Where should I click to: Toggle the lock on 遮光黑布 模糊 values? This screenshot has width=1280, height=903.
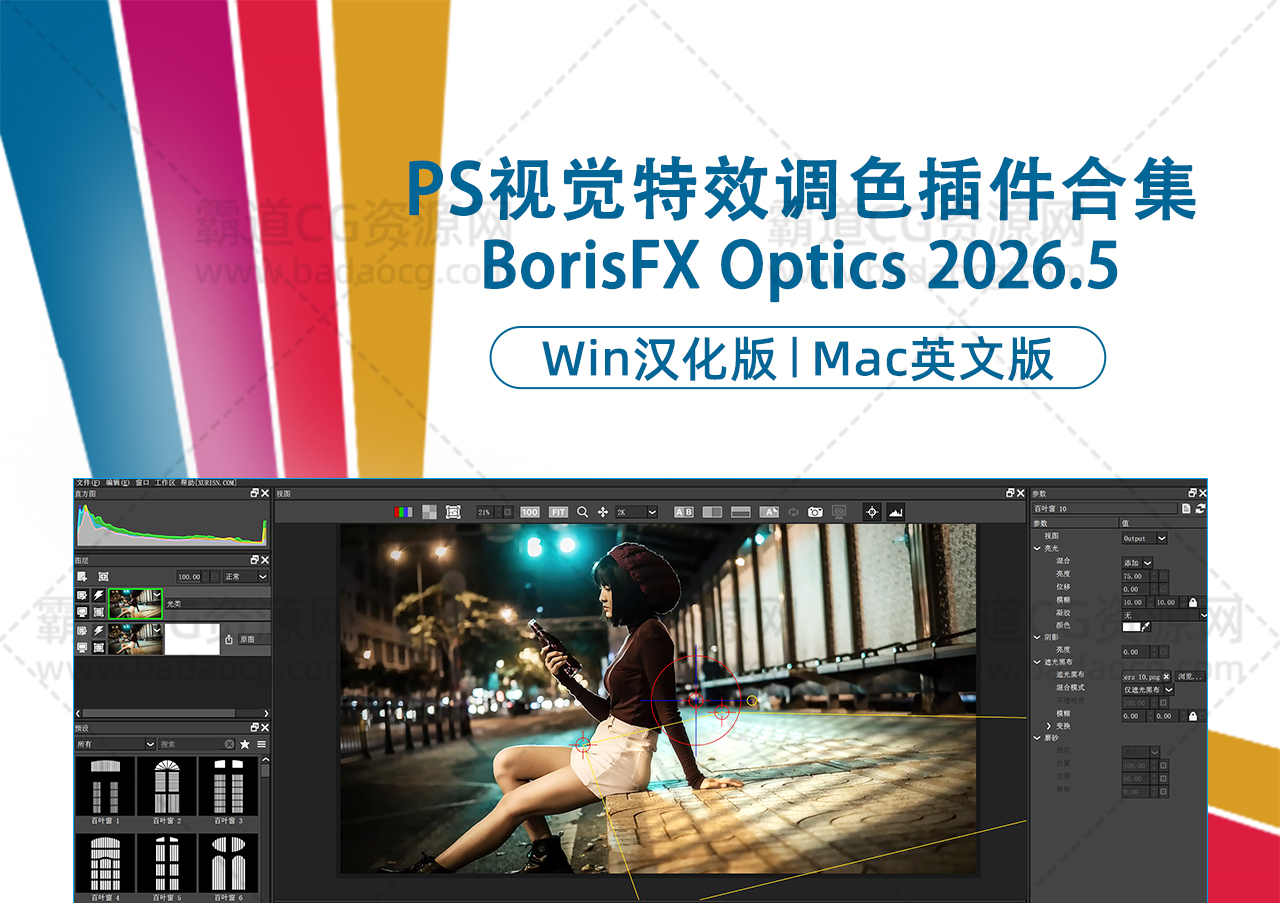click(x=1192, y=716)
